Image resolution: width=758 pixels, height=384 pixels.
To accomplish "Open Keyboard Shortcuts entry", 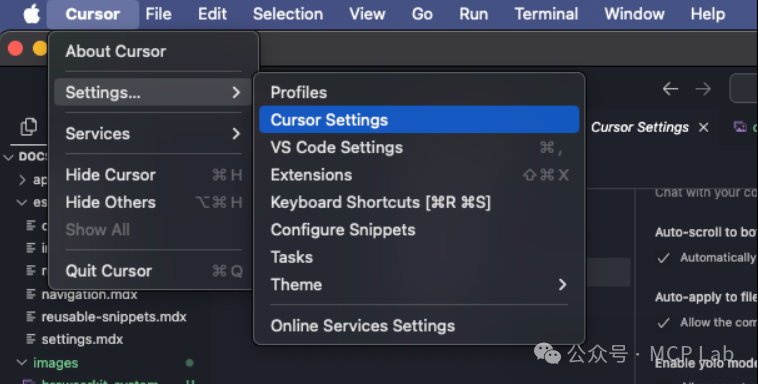I will 419,202.
